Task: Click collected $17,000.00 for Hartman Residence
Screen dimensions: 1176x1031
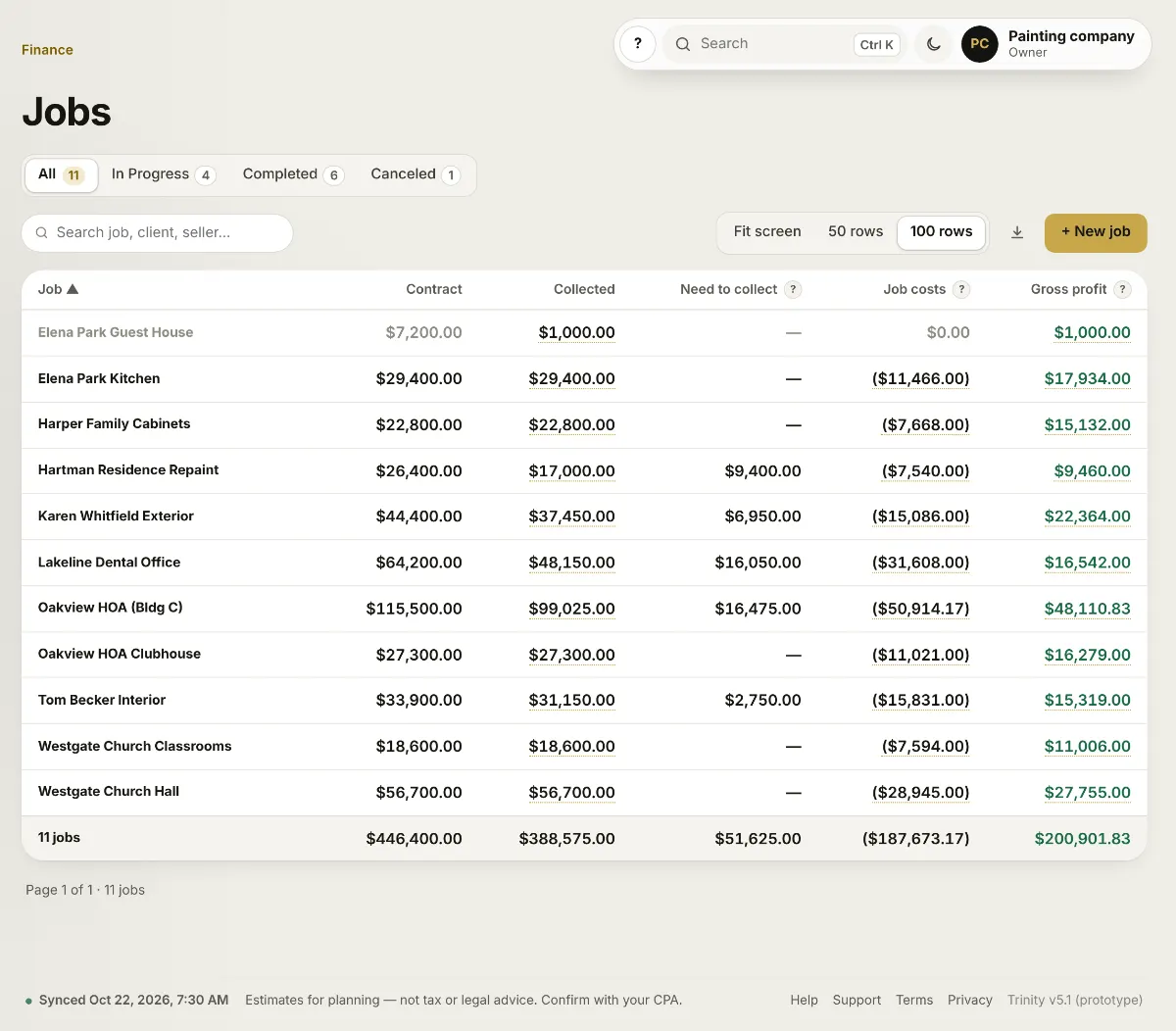Action: tap(571, 470)
